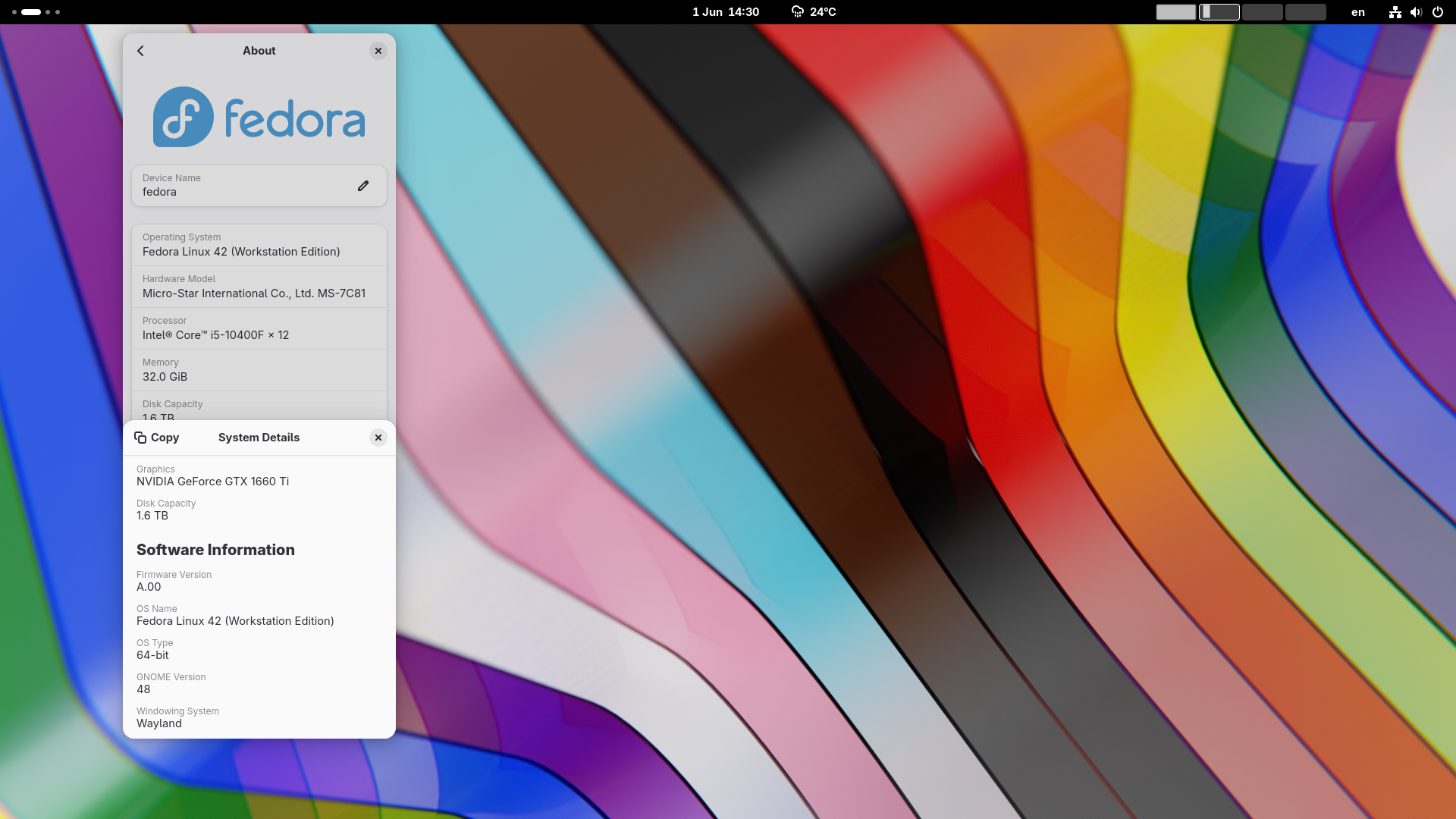Viewport: 1456px width, 819px height.
Task: Open the Activities workspace indicator dots
Action: tap(36, 12)
